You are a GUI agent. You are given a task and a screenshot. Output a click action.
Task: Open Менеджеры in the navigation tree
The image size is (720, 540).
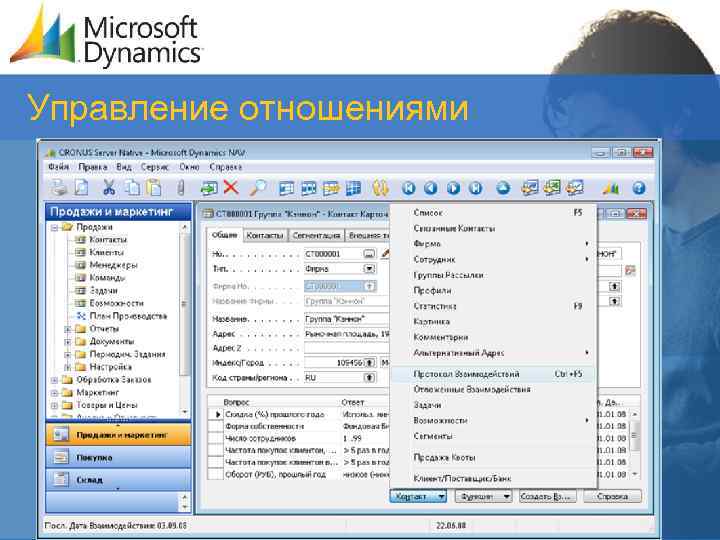(113, 265)
